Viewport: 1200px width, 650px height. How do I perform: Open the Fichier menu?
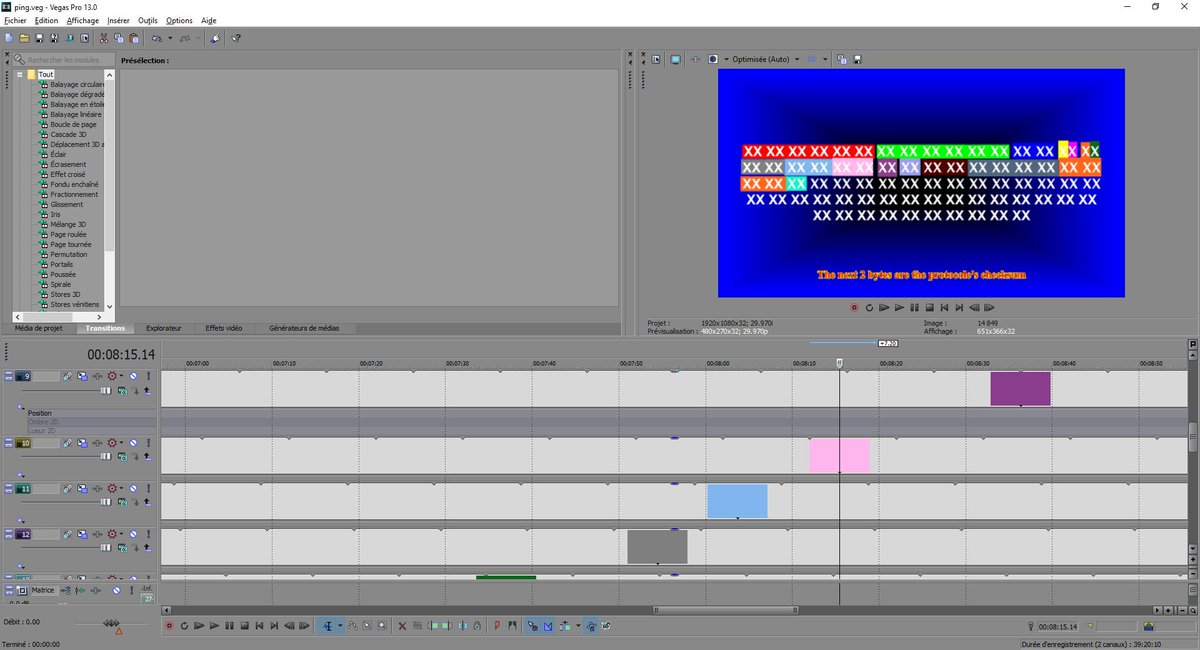[15, 20]
